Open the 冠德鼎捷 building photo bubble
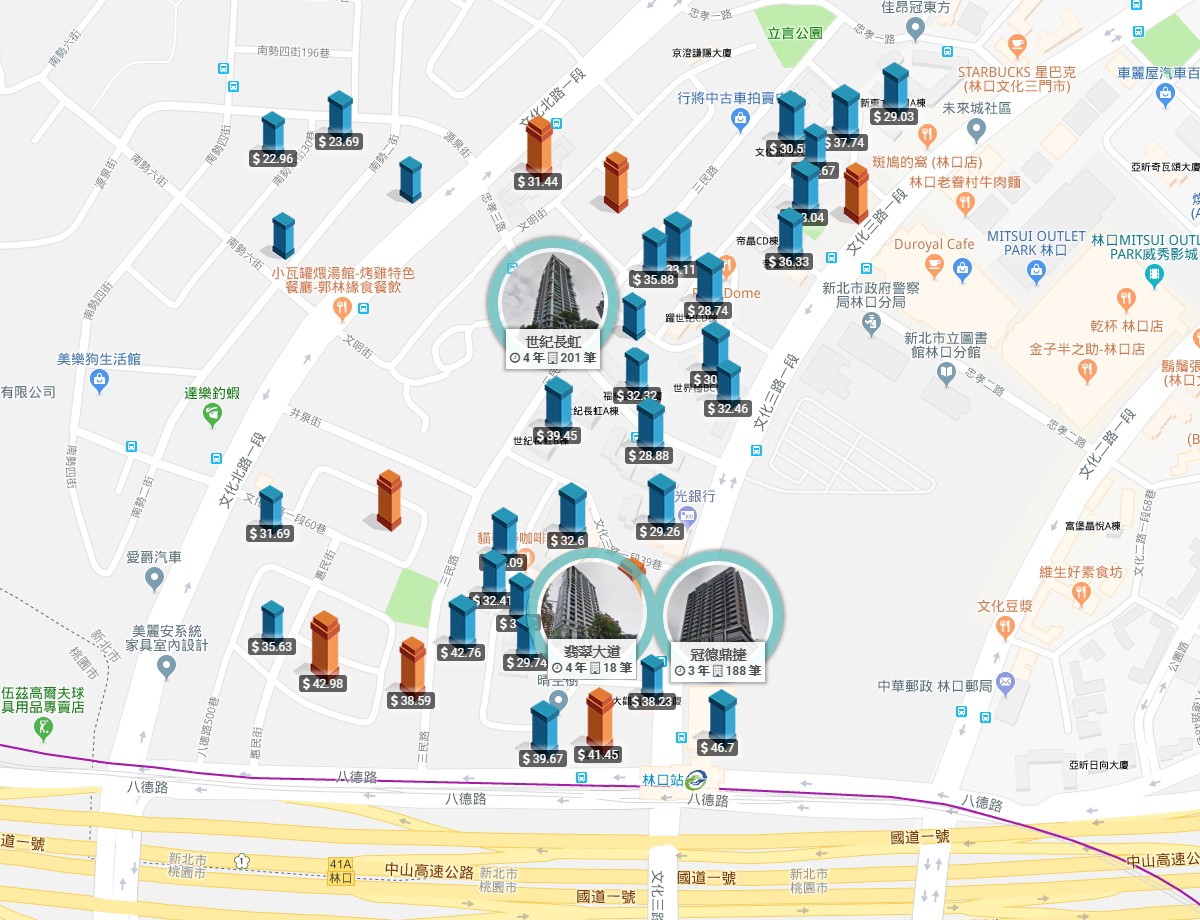The image size is (1200, 920). [x=718, y=614]
